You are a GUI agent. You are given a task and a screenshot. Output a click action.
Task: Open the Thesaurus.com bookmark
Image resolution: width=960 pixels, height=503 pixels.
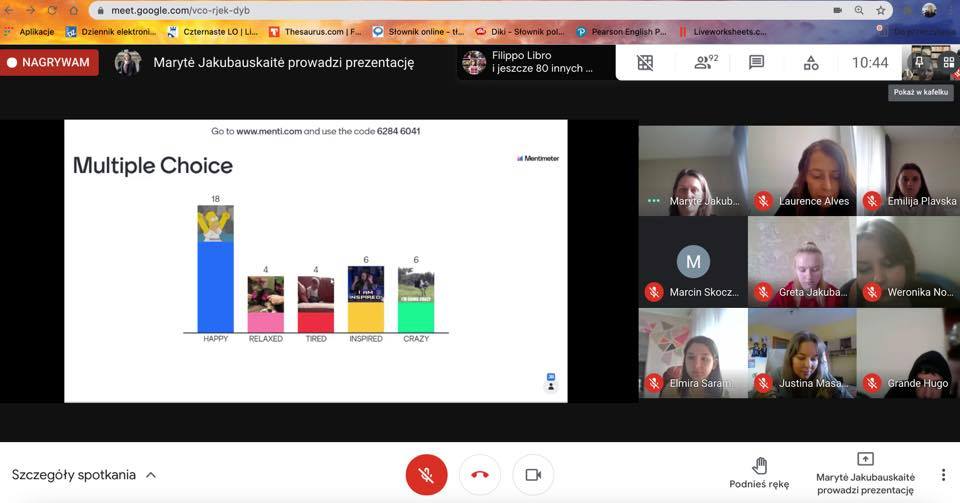click(x=315, y=31)
